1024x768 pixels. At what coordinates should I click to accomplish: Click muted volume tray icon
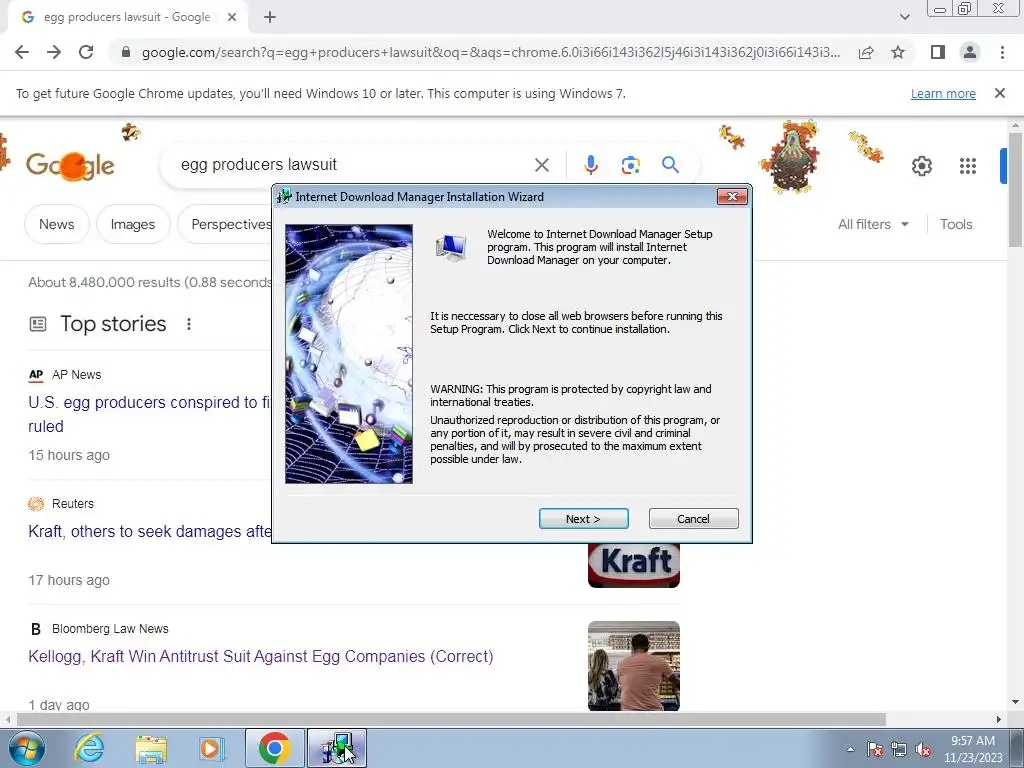click(923, 749)
